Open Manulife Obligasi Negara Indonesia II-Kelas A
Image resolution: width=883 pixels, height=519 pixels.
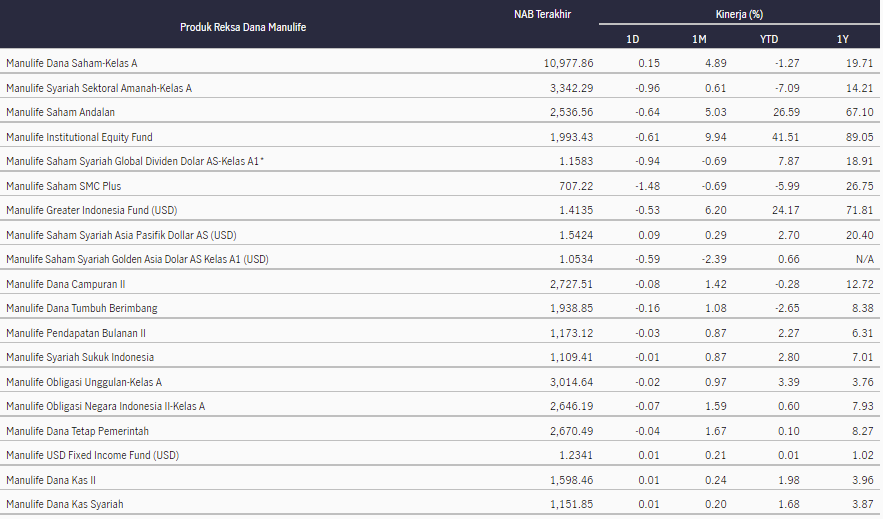click(105, 406)
